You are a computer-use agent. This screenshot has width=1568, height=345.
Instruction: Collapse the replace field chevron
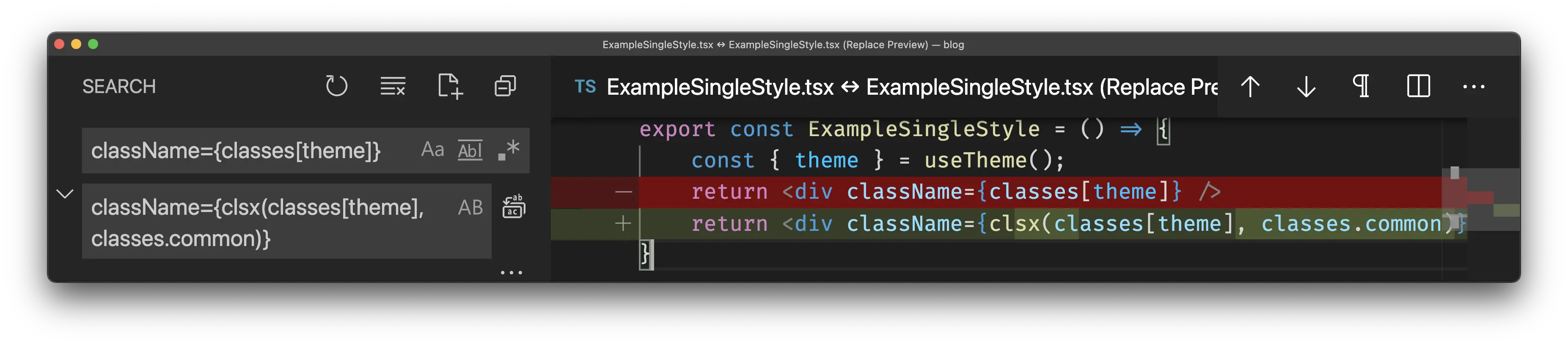pyautogui.click(x=65, y=194)
